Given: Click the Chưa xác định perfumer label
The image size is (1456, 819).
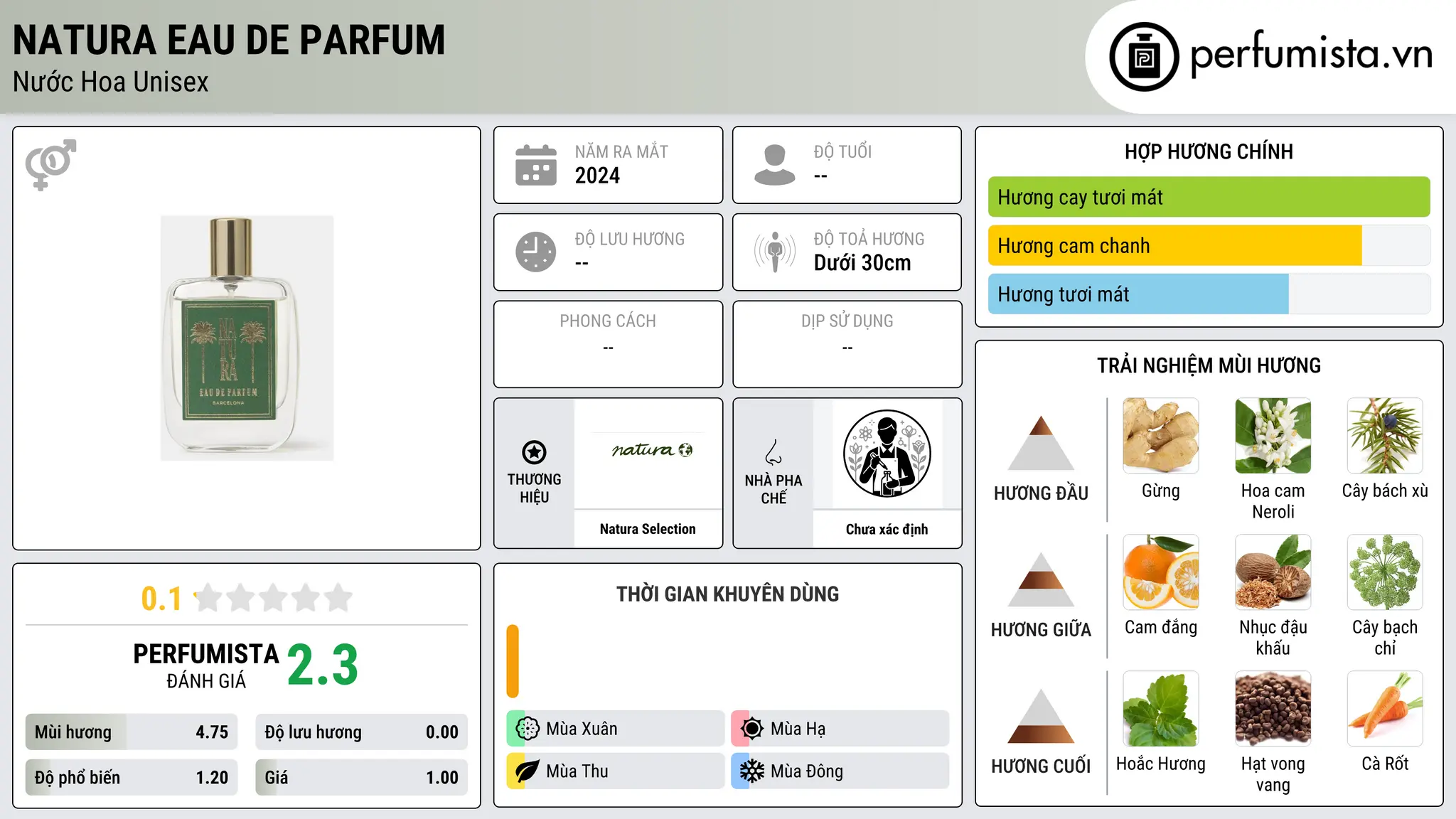Looking at the screenshot, I should click(887, 529).
